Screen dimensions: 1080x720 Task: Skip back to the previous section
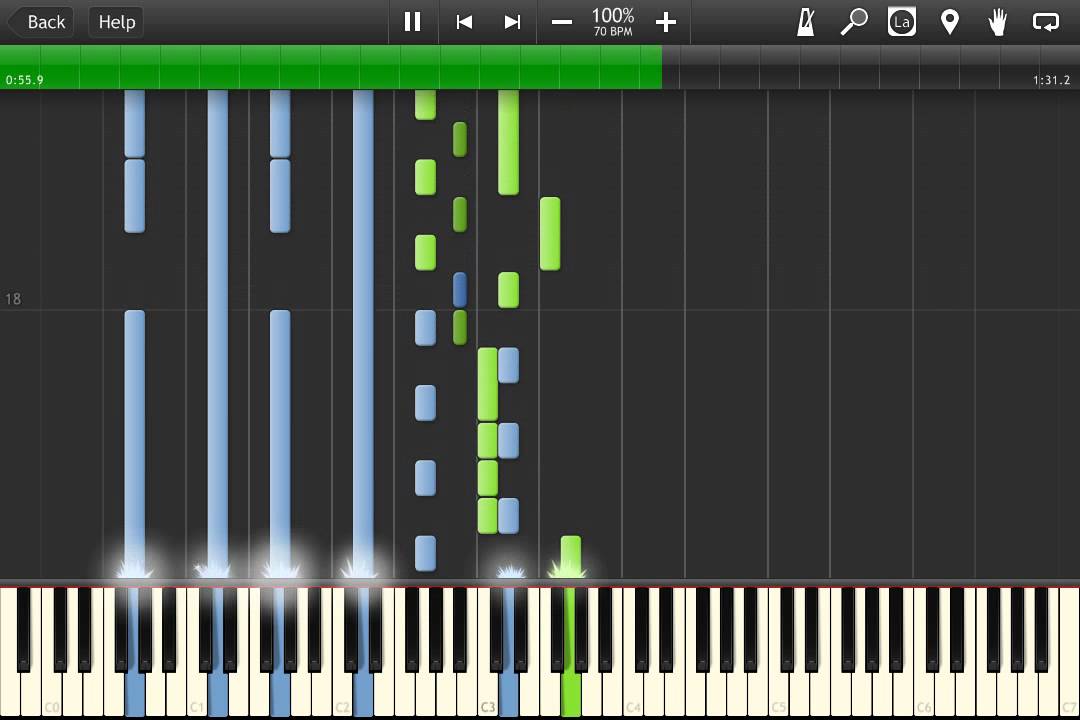click(464, 22)
